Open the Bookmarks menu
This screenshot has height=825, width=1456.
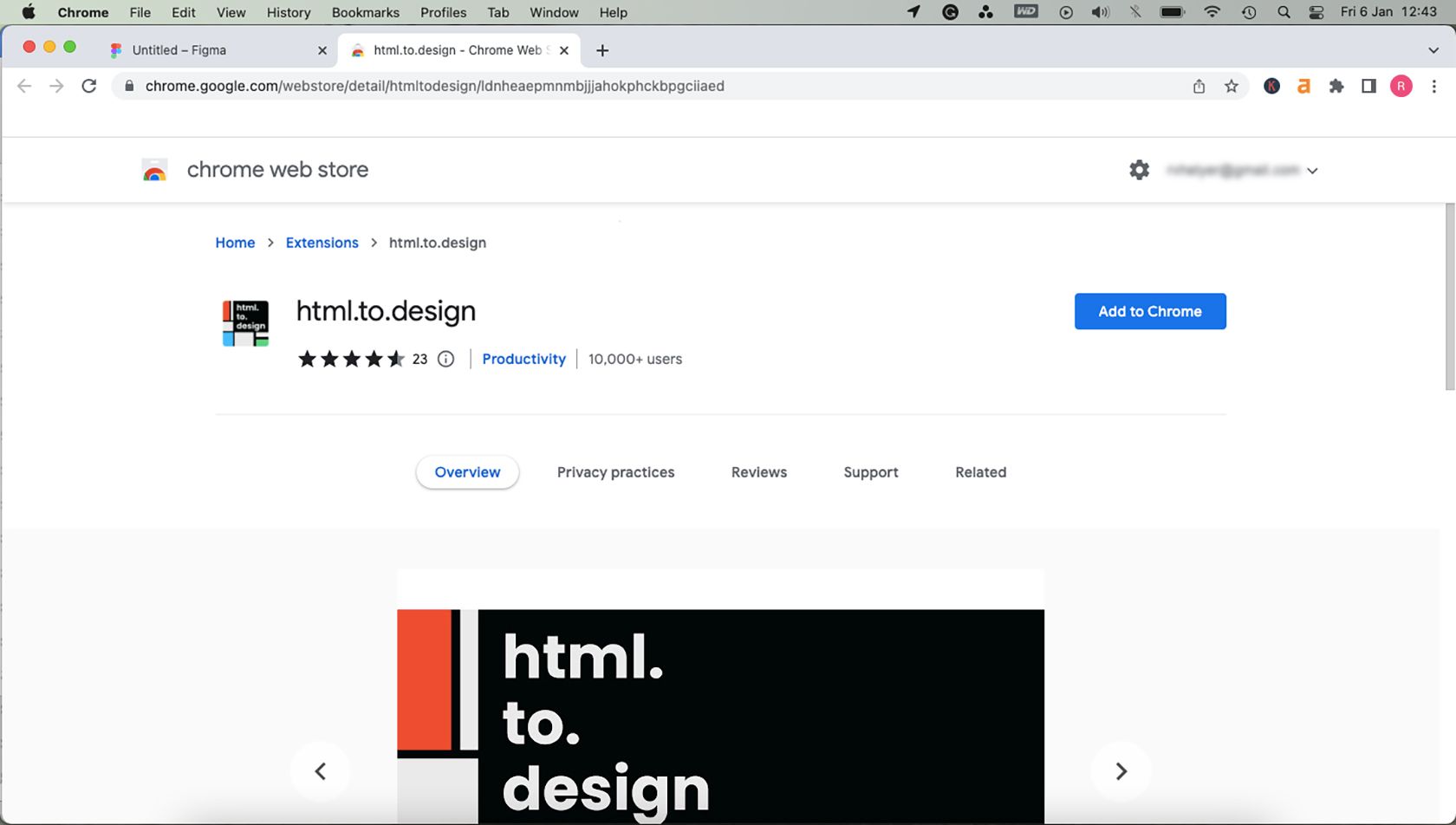click(365, 12)
